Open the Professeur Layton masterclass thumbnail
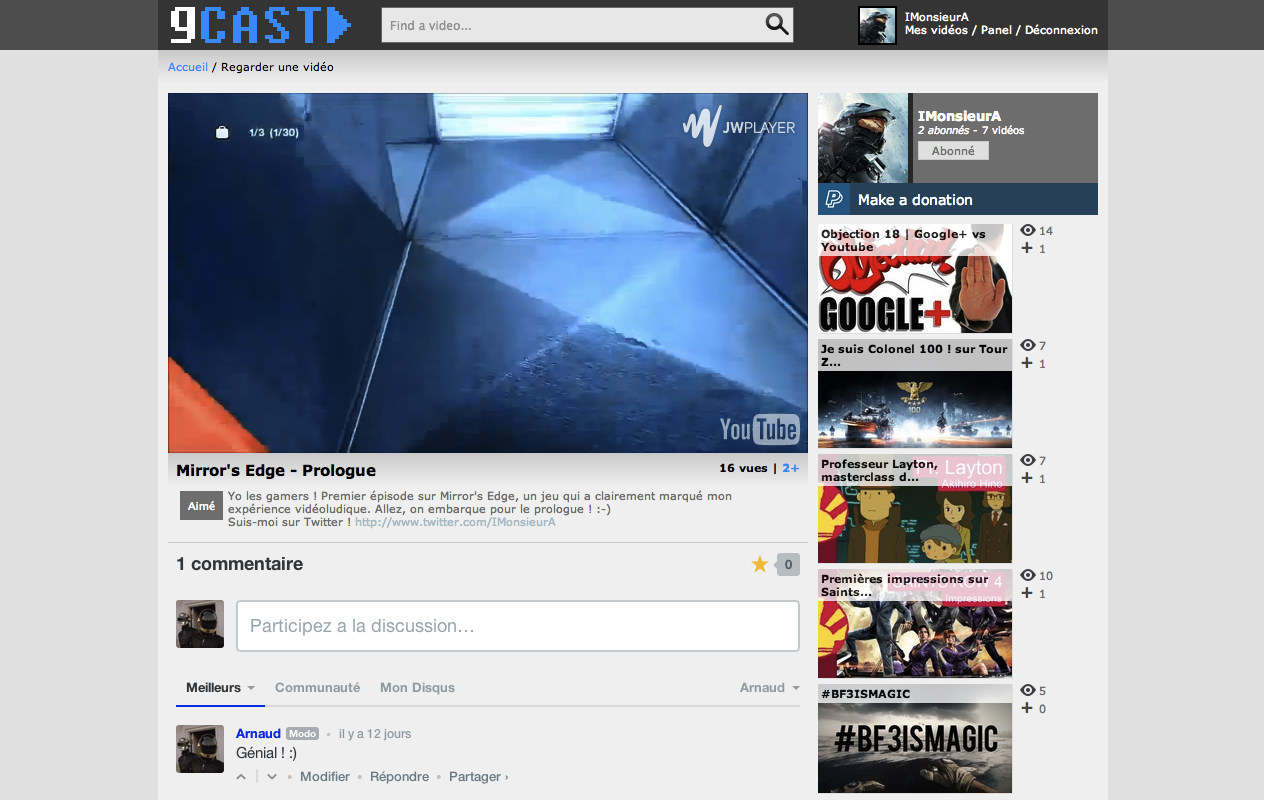 click(914, 510)
